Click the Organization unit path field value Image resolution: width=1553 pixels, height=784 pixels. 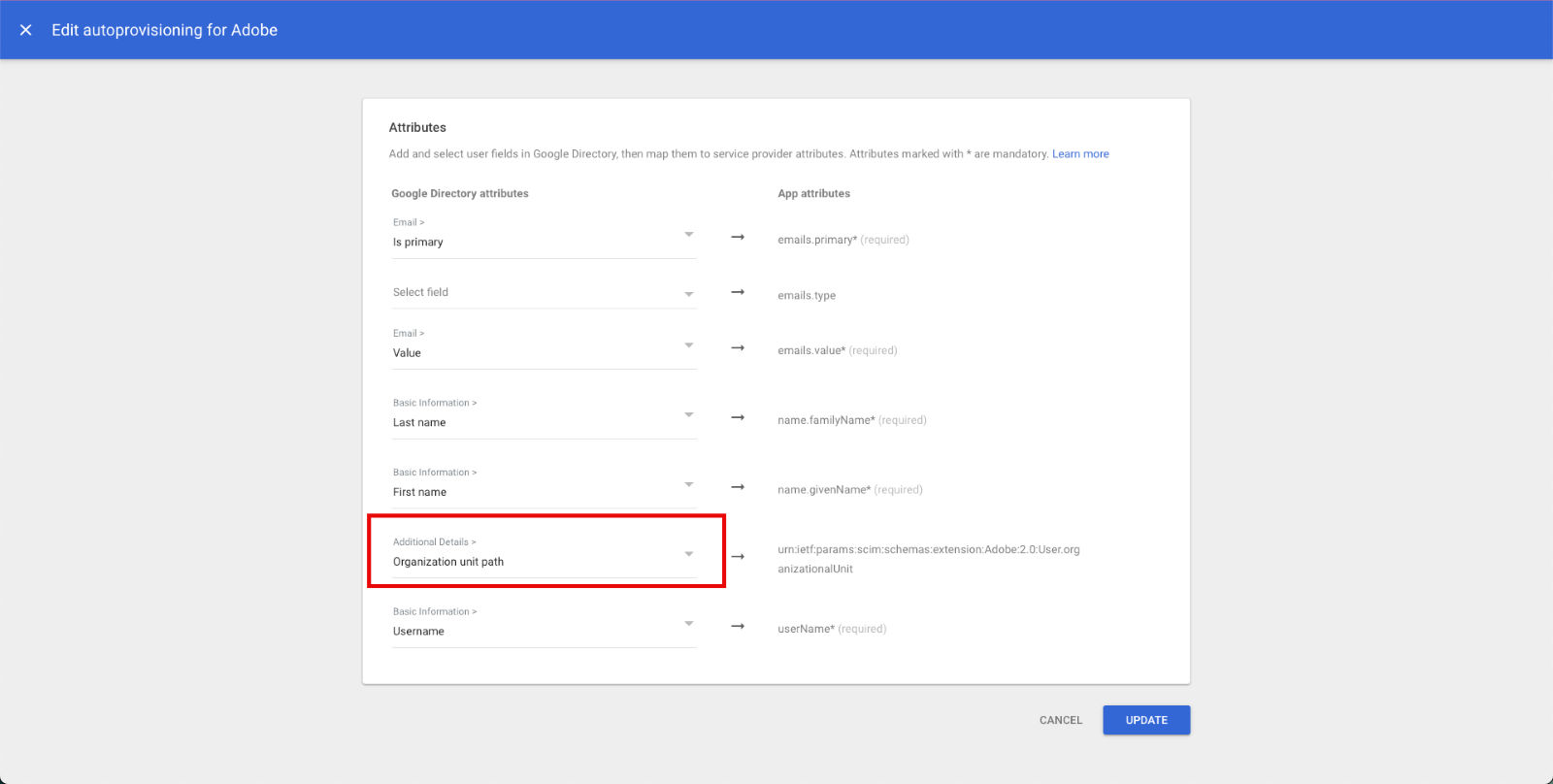[448, 562]
